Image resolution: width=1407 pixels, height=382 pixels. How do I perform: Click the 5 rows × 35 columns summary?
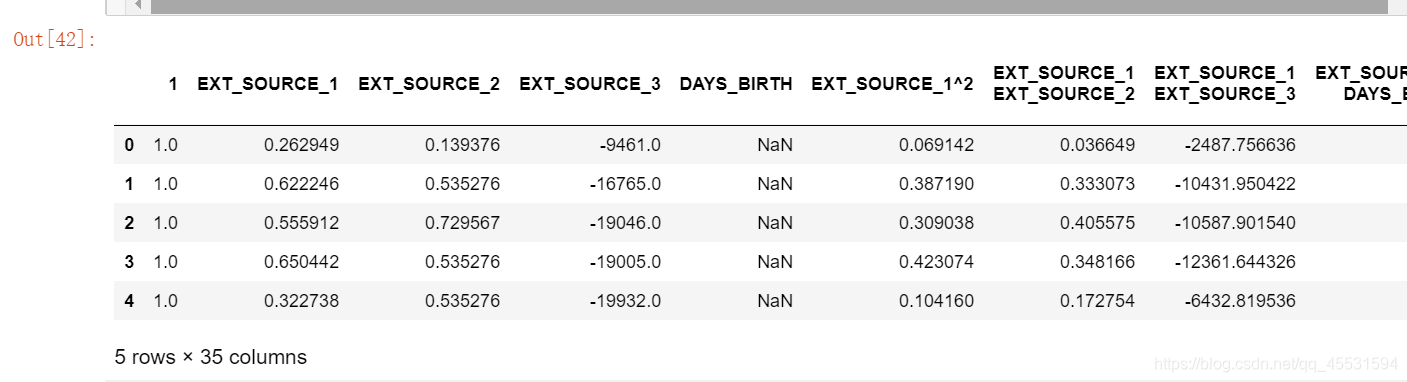pyautogui.click(x=211, y=357)
